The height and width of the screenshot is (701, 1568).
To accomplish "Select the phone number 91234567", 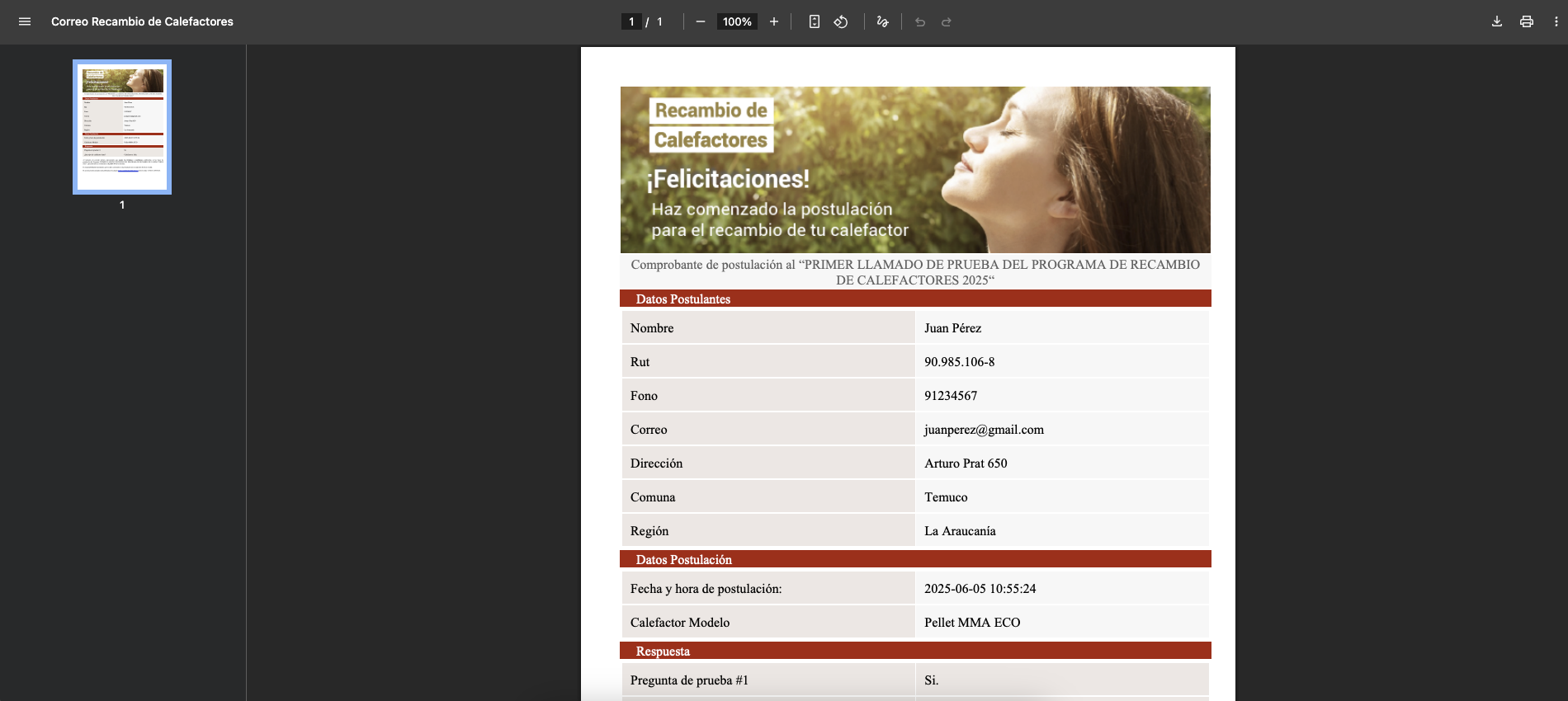I will [951, 396].
